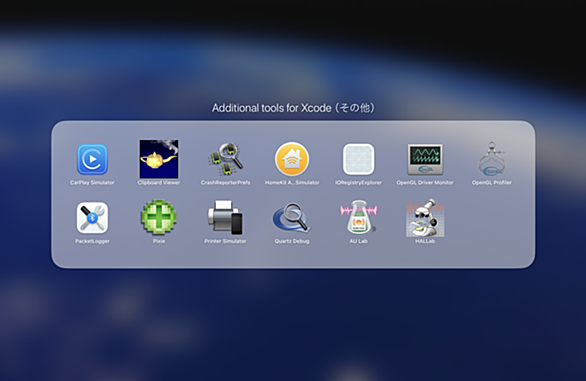
Task: Click the HALLab label text
Action: click(x=425, y=241)
